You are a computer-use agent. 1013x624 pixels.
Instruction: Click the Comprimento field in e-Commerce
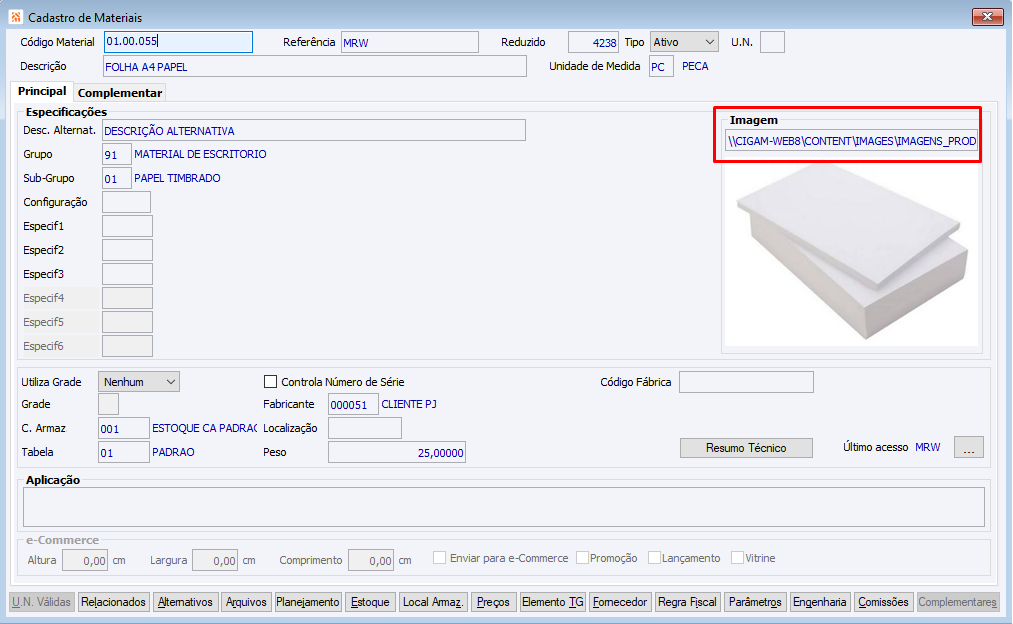tap(371, 560)
